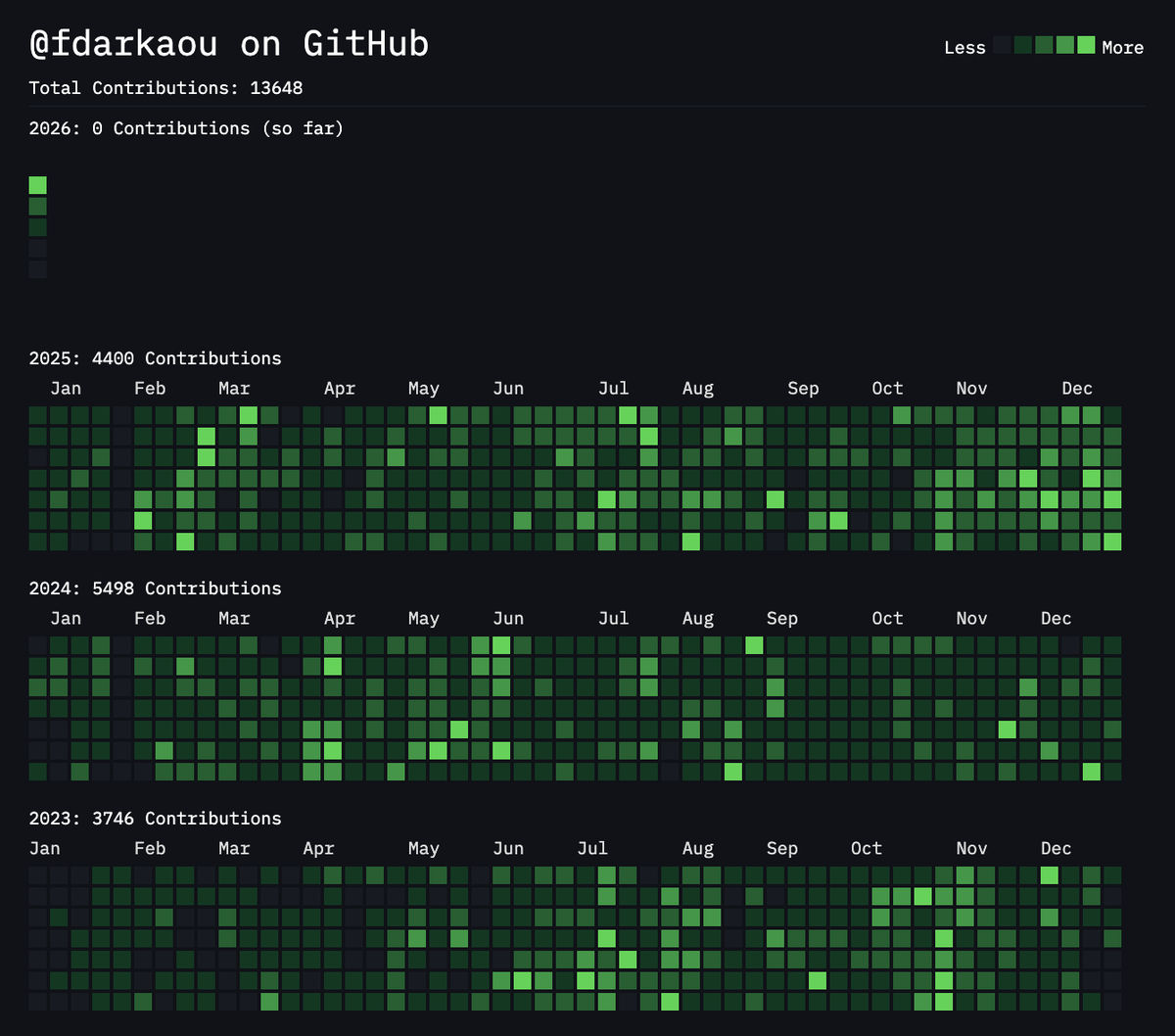
Task: Click the 'Oct' label in the 2023 graph
Action: pyautogui.click(x=867, y=849)
